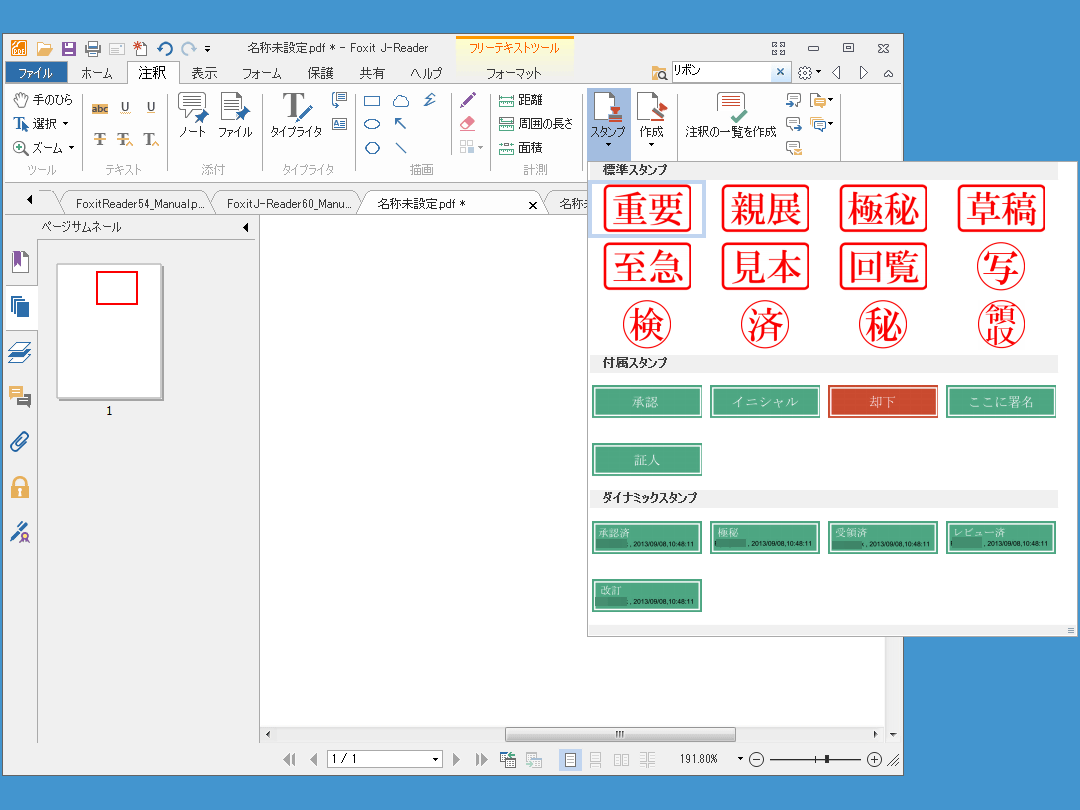Switch to FoxitReader54_Manual document tab
The image size is (1080, 810).
click(x=139, y=204)
